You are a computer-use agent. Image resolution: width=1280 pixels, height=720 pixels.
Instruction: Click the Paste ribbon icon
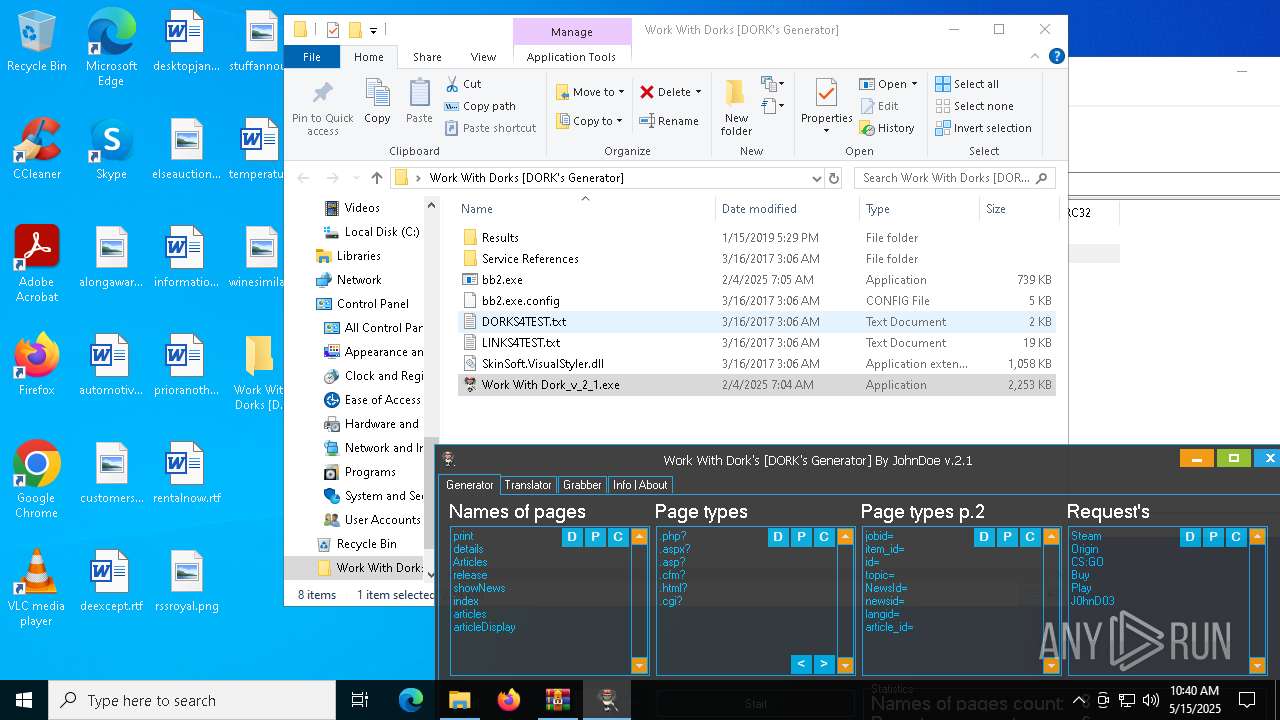click(419, 102)
